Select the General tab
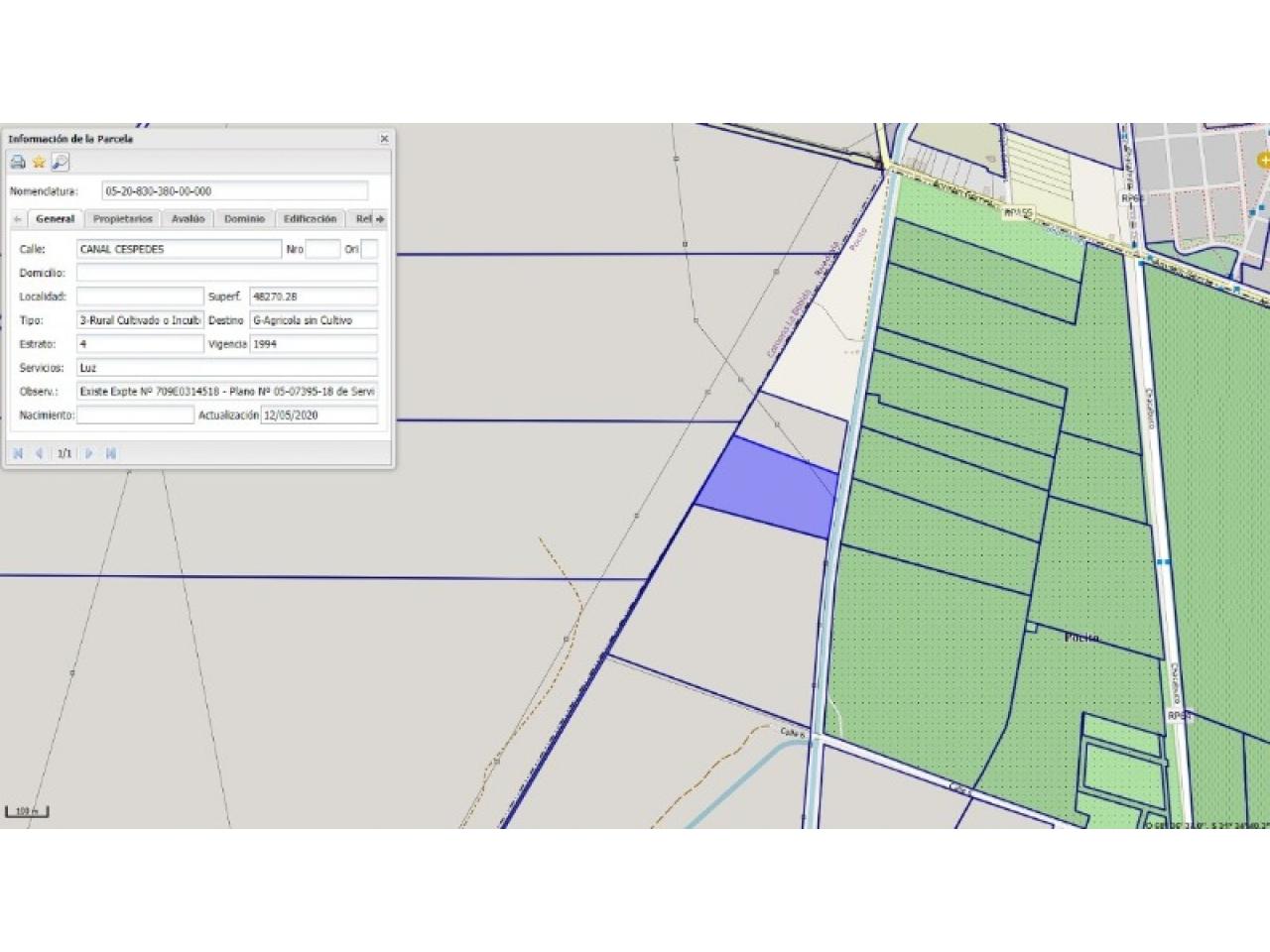Image resolution: width=1270 pixels, height=952 pixels. coord(55,219)
